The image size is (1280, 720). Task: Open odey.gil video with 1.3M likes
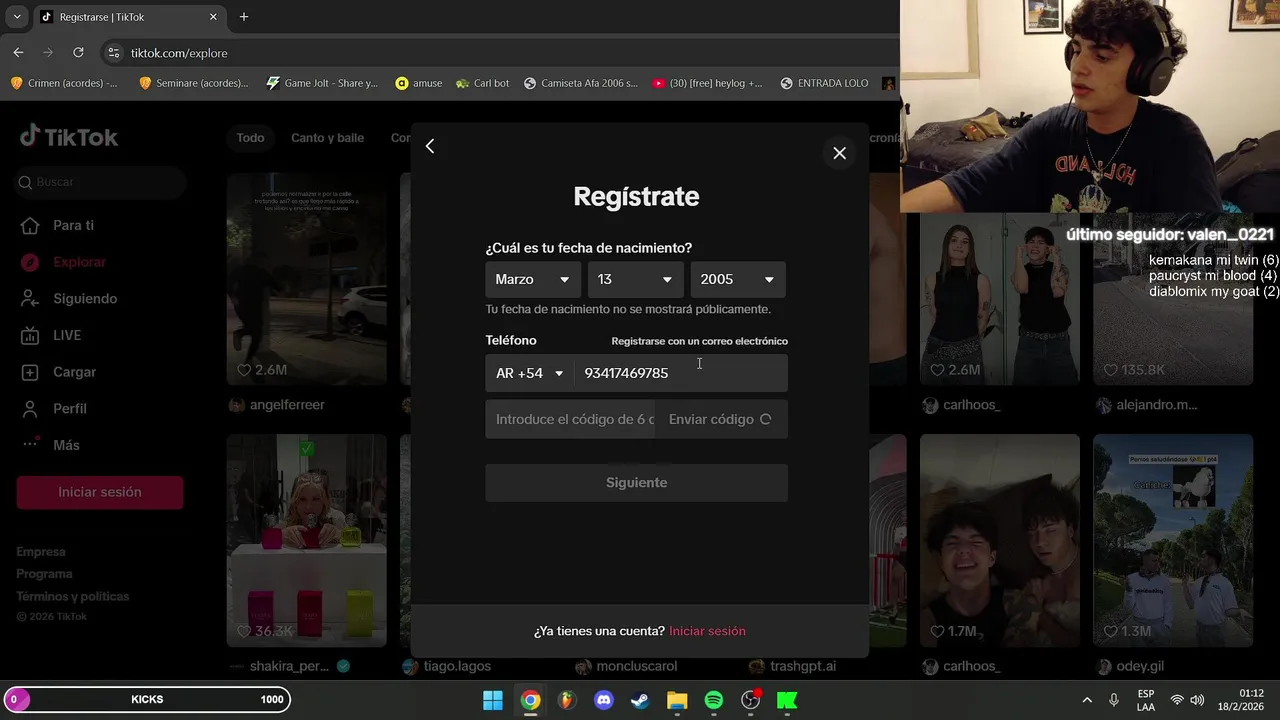click(1173, 540)
